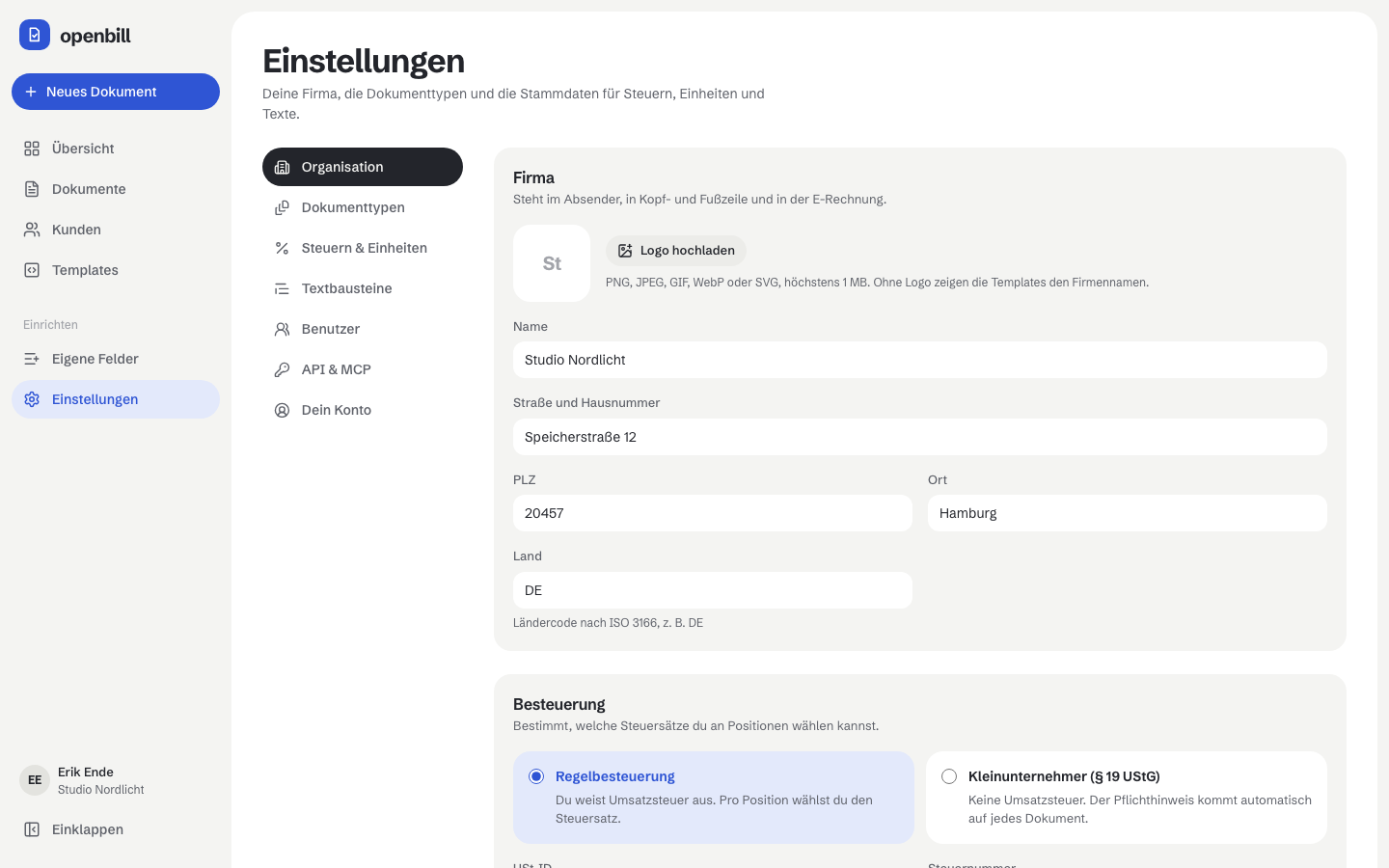Click the Erik Ende user name
Screen dimensions: 1389x868
coord(86,772)
